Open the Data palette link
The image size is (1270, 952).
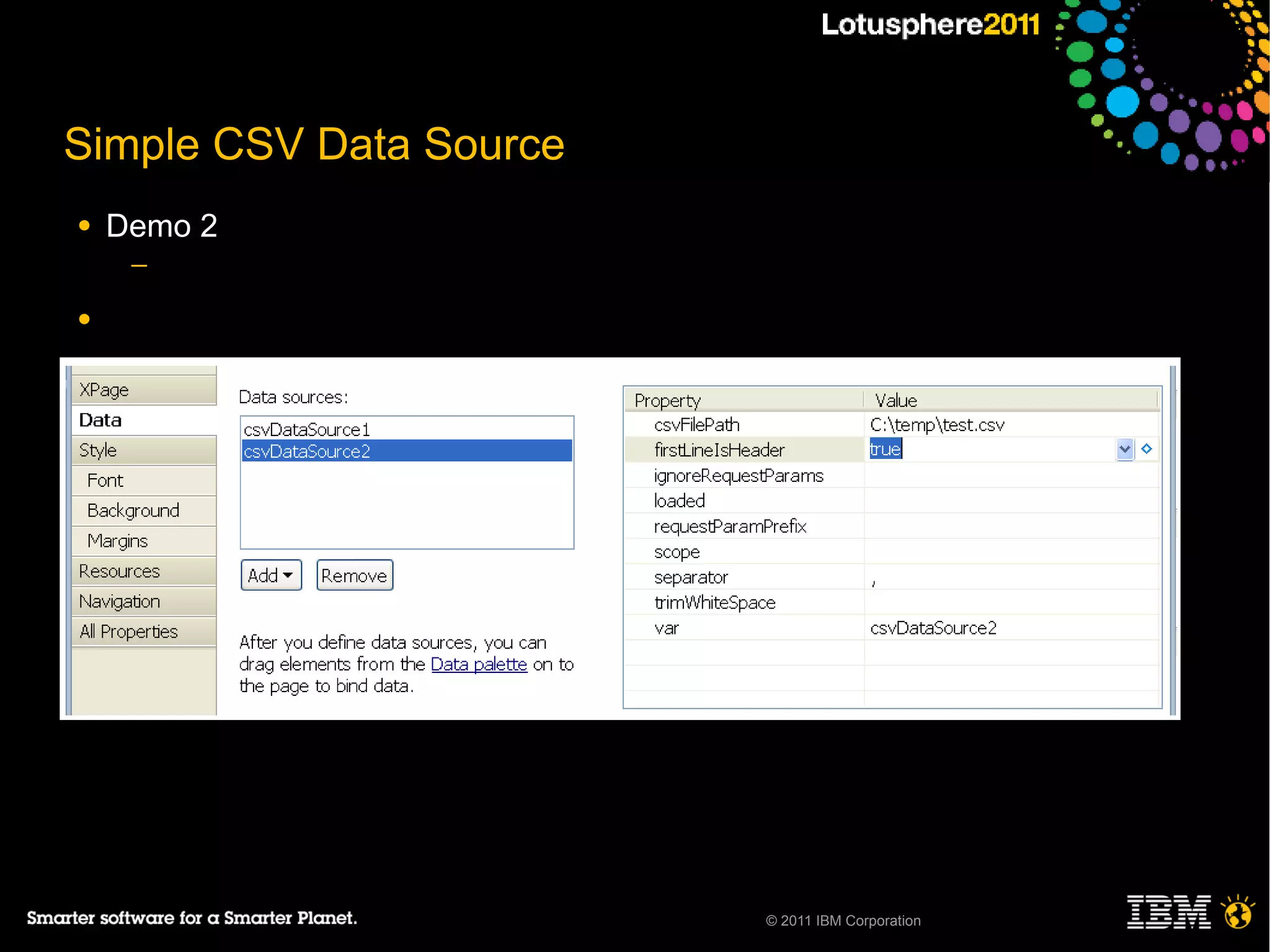pyautogui.click(x=479, y=664)
